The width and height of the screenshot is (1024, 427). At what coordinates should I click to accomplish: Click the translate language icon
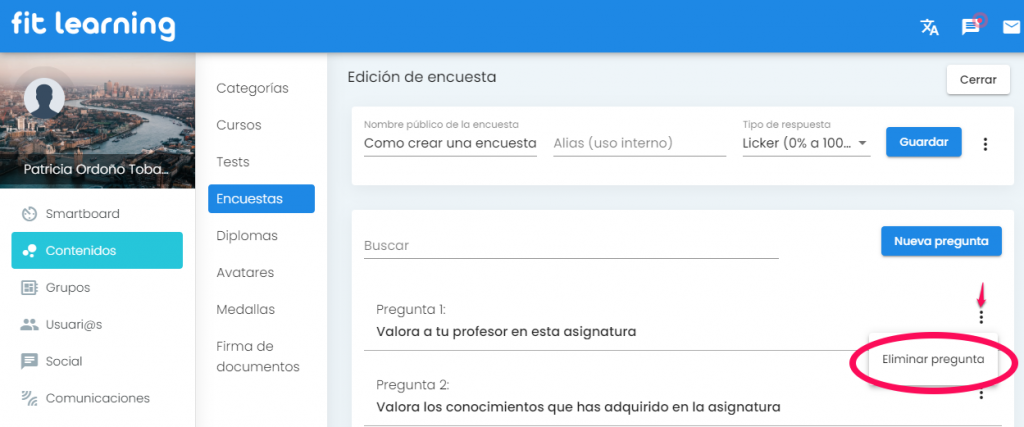929,27
